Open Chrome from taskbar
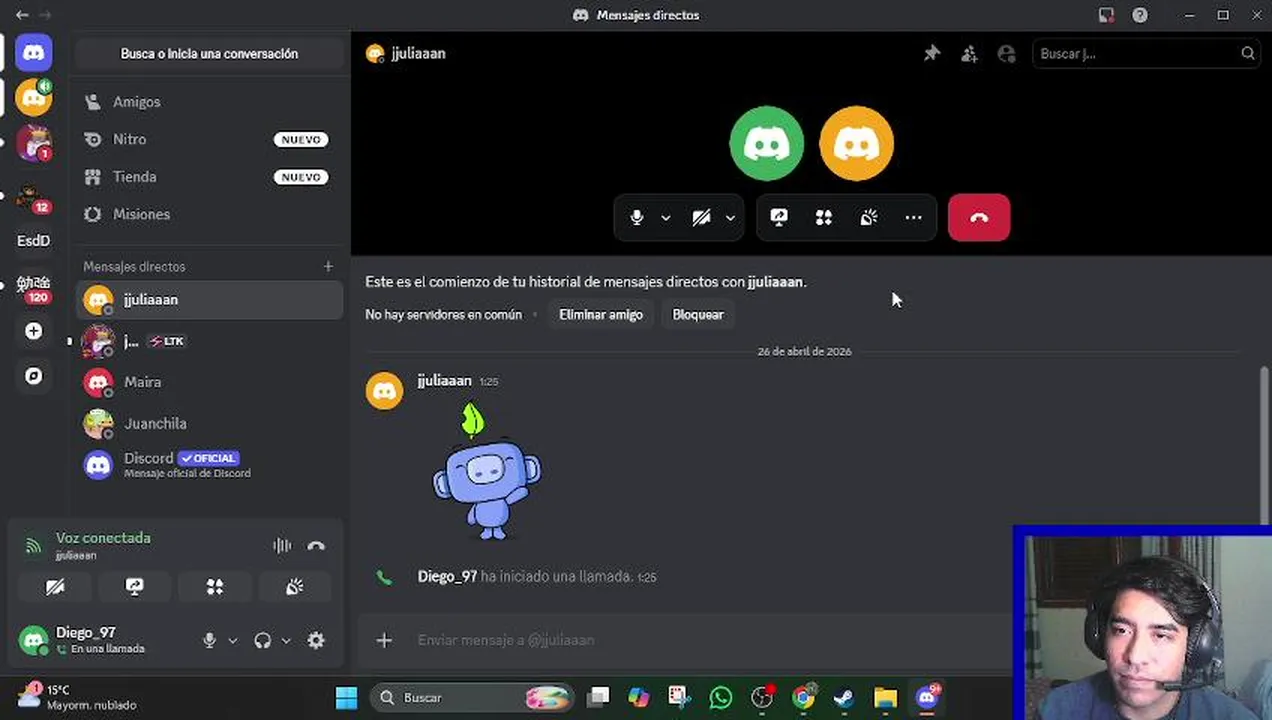This screenshot has height=720, width=1272. [803, 698]
